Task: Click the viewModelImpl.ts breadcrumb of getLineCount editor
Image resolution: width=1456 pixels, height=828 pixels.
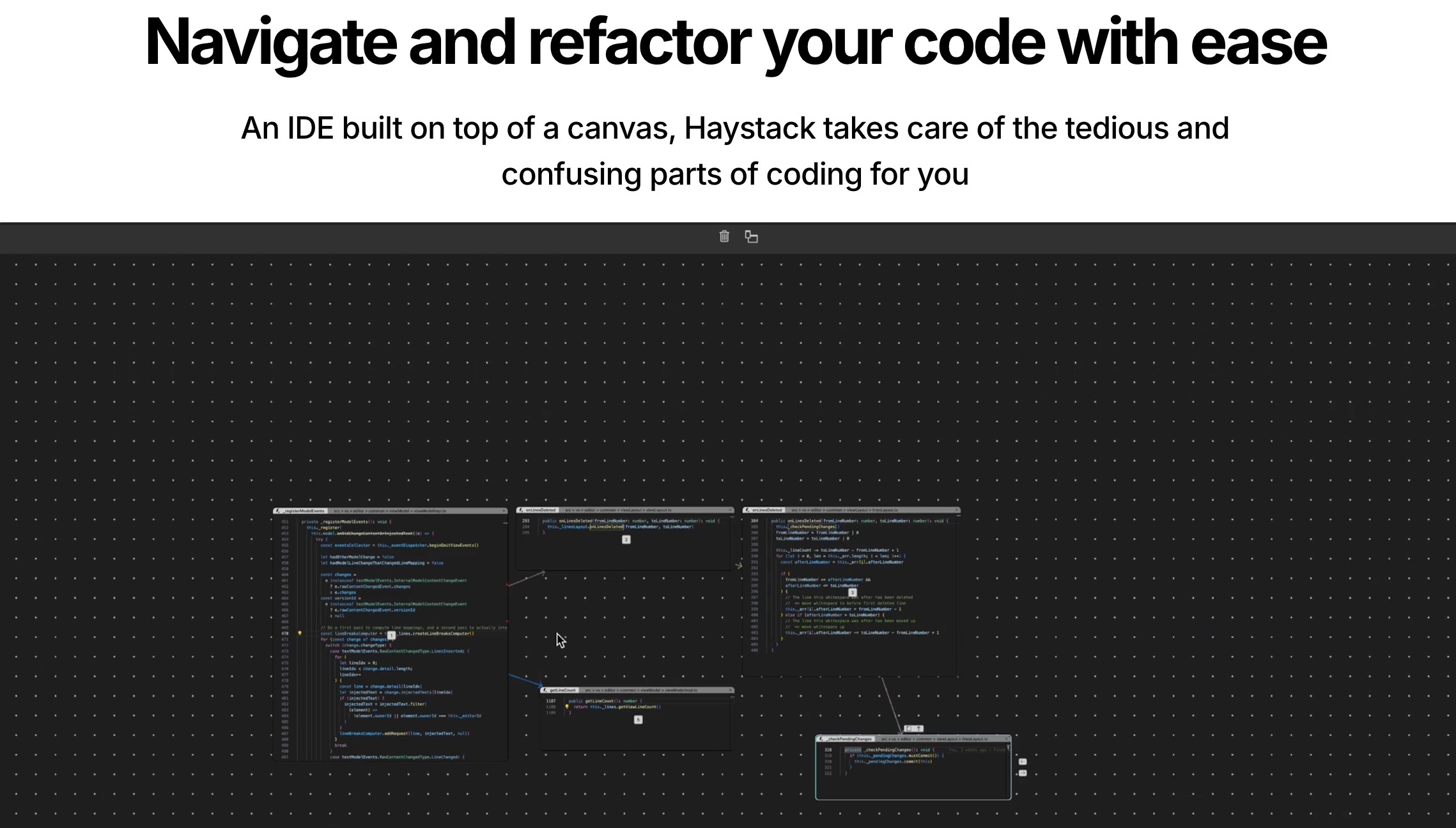Action: 641,690
